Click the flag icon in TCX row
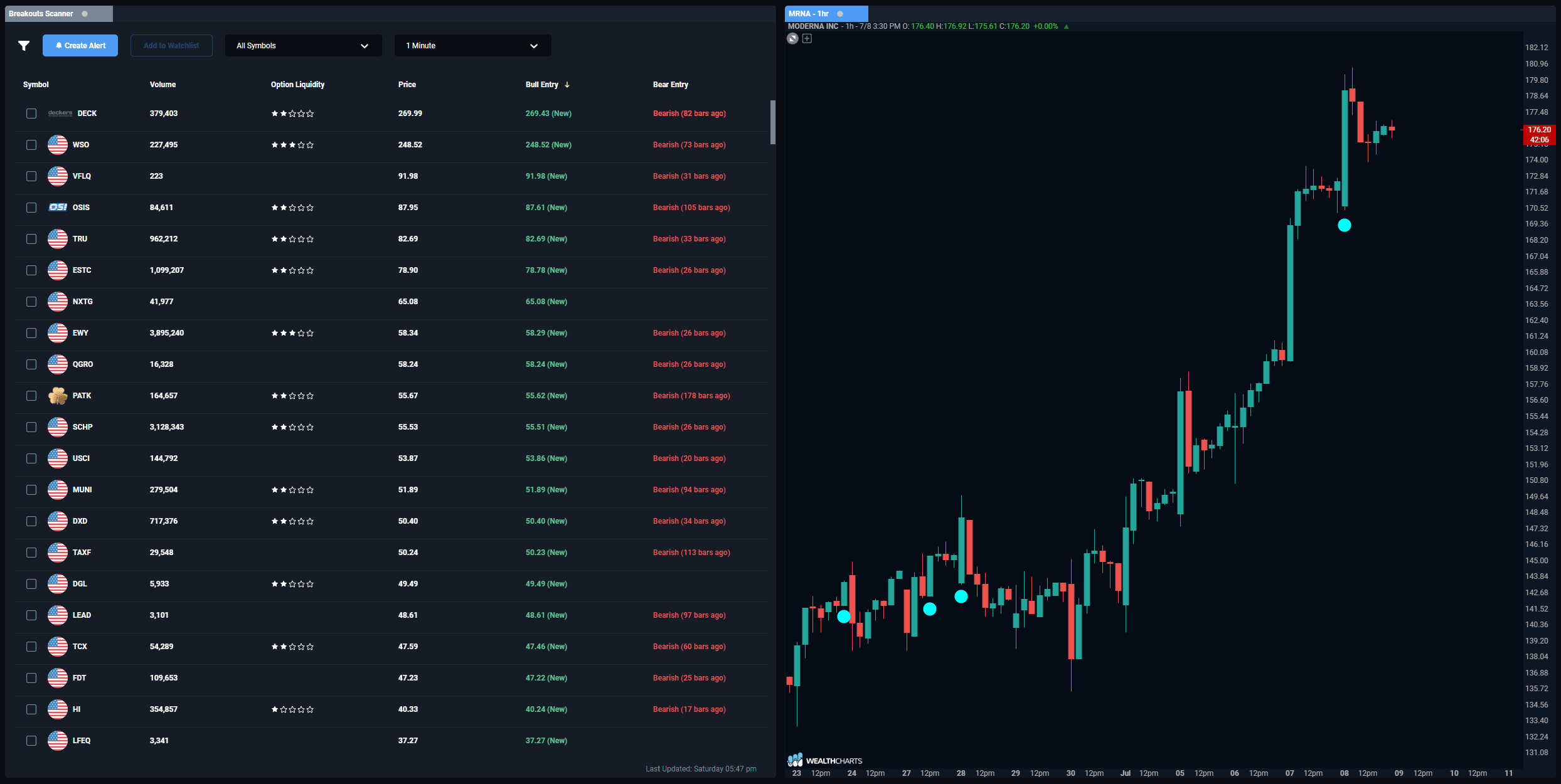The height and width of the screenshot is (784, 1561). click(x=58, y=647)
